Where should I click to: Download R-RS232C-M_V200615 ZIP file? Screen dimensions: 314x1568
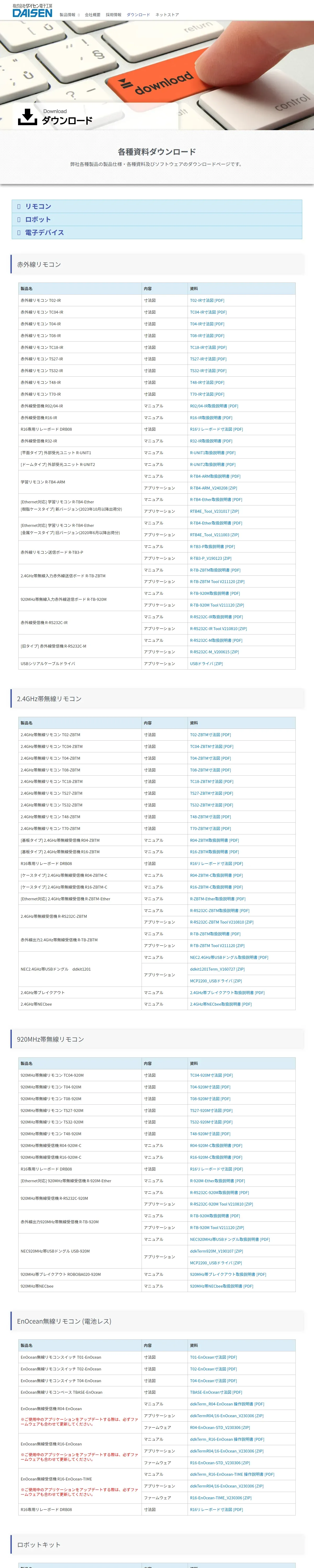tap(214, 652)
